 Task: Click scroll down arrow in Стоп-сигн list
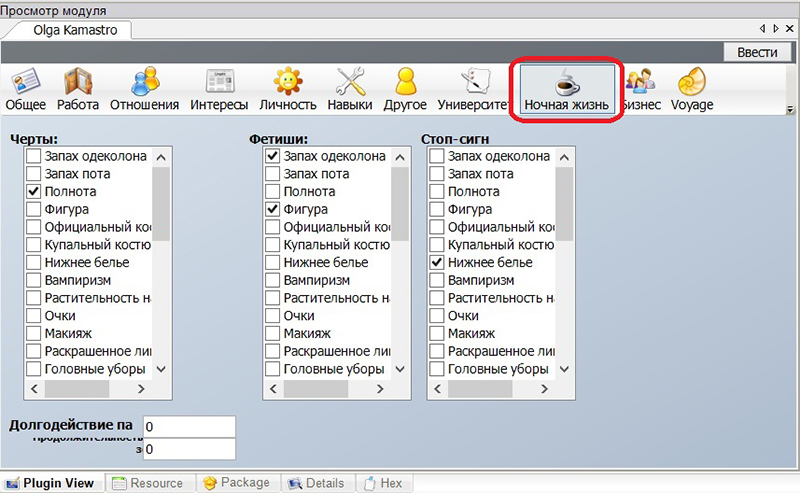[x=564, y=369]
